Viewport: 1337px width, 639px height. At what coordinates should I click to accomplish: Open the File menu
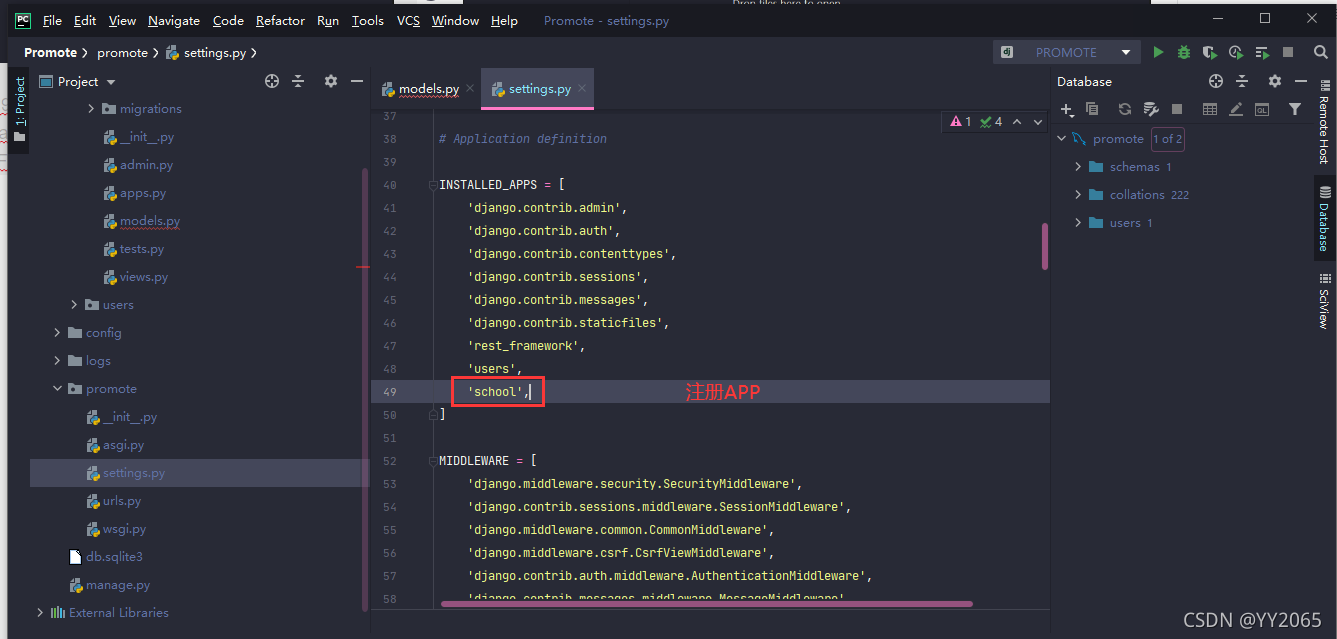(52, 20)
